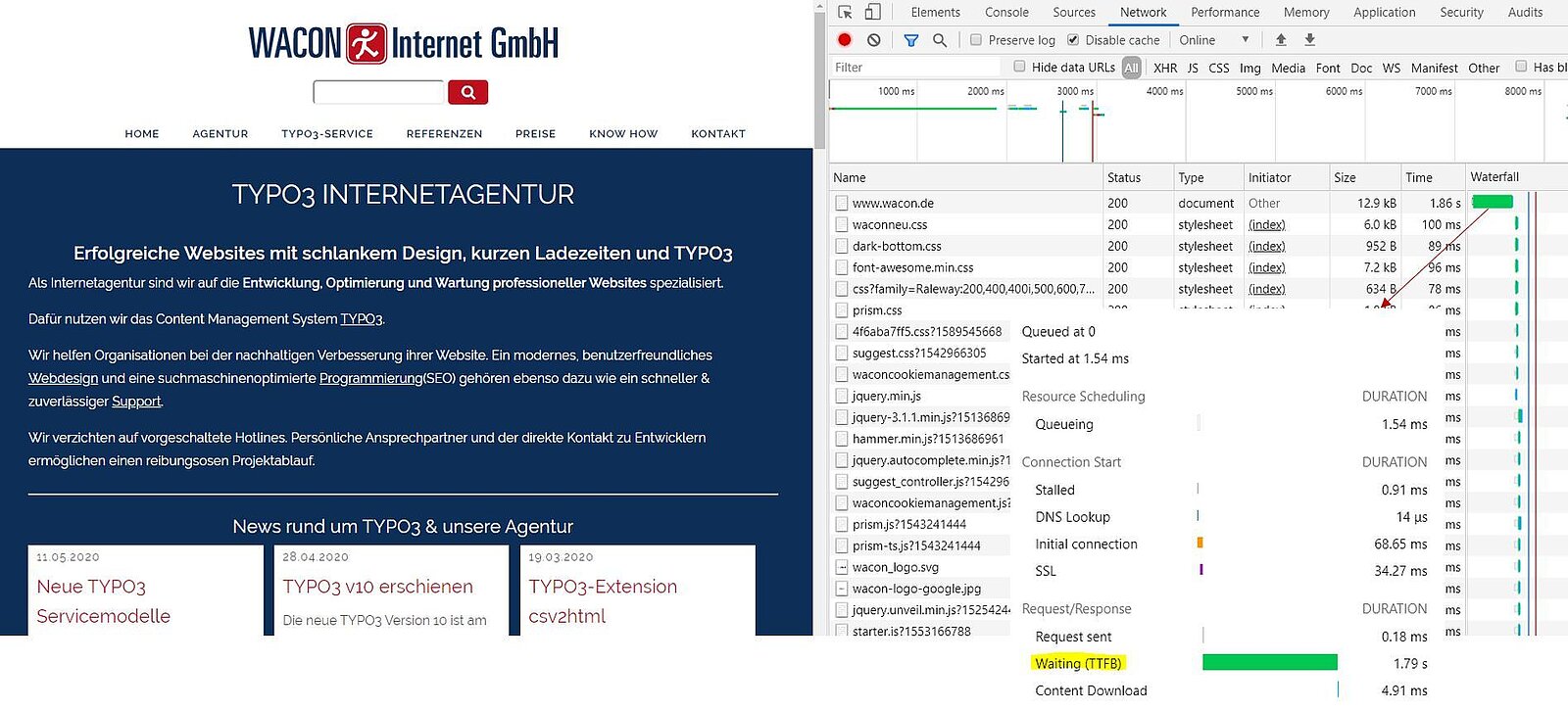Stop recording network log with red button

click(x=845, y=40)
